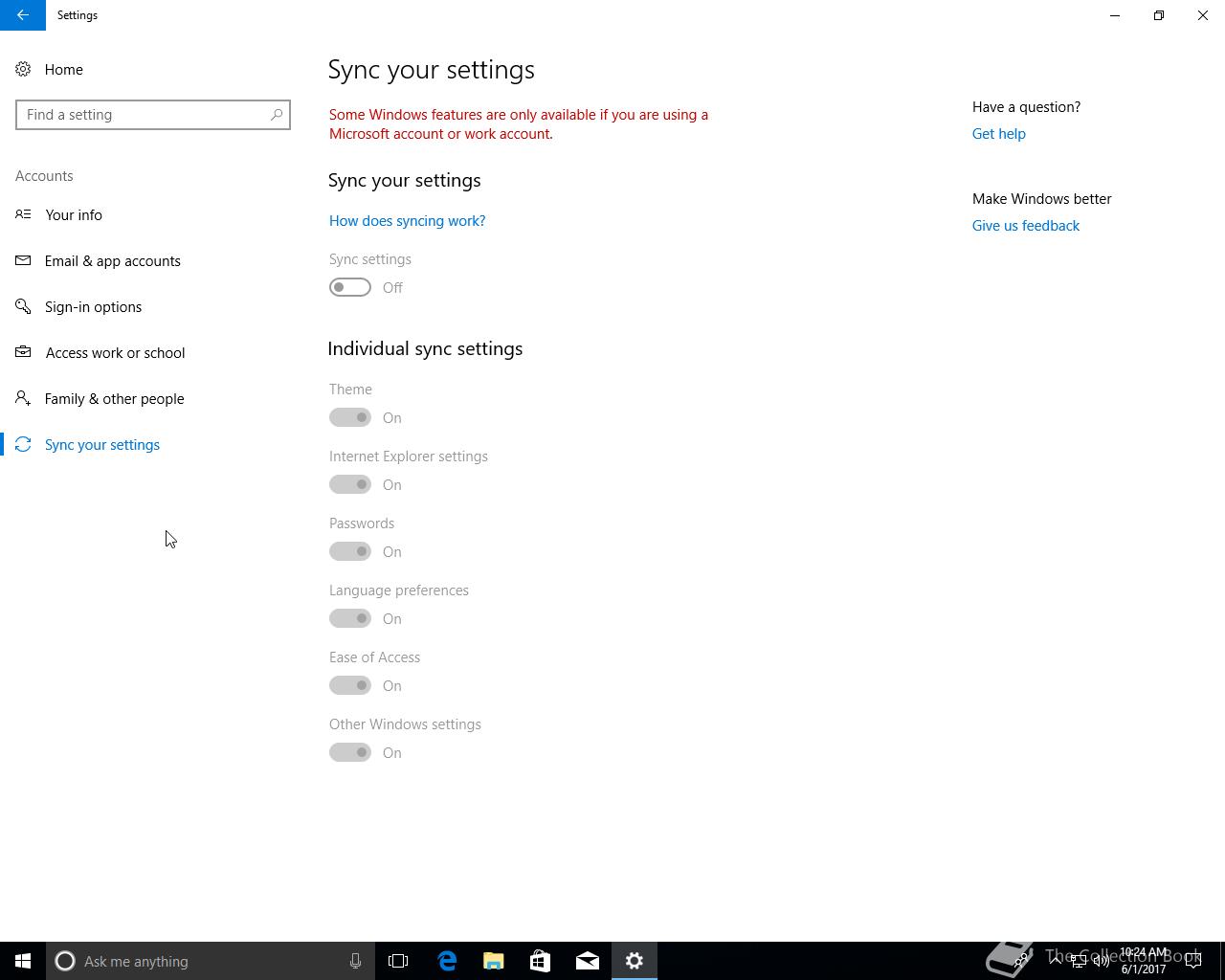Viewport: 1225px width, 980px height.
Task: Click the Access work or school briefcase icon
Action: pyautogui.click(x=23, y=352)
